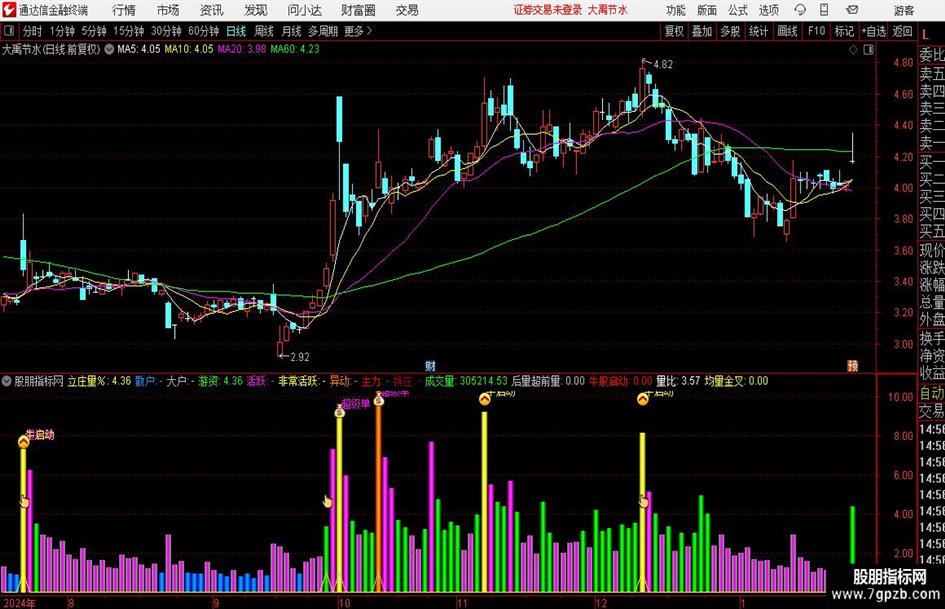Click the 多股 button
The height and width of the screenshot is (609, 945).
730,31
